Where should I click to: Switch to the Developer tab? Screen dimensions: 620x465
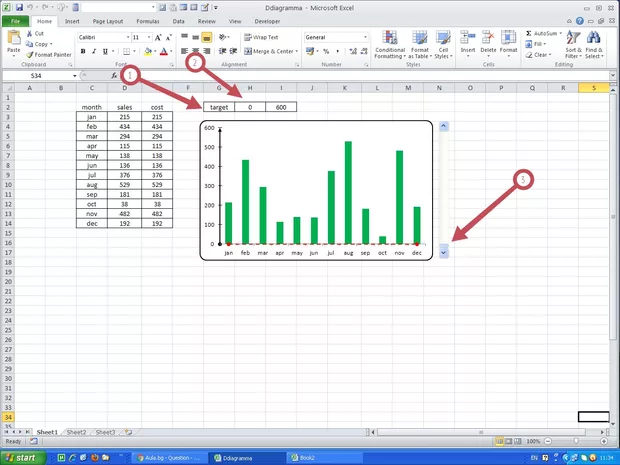[x=267, y=21]
